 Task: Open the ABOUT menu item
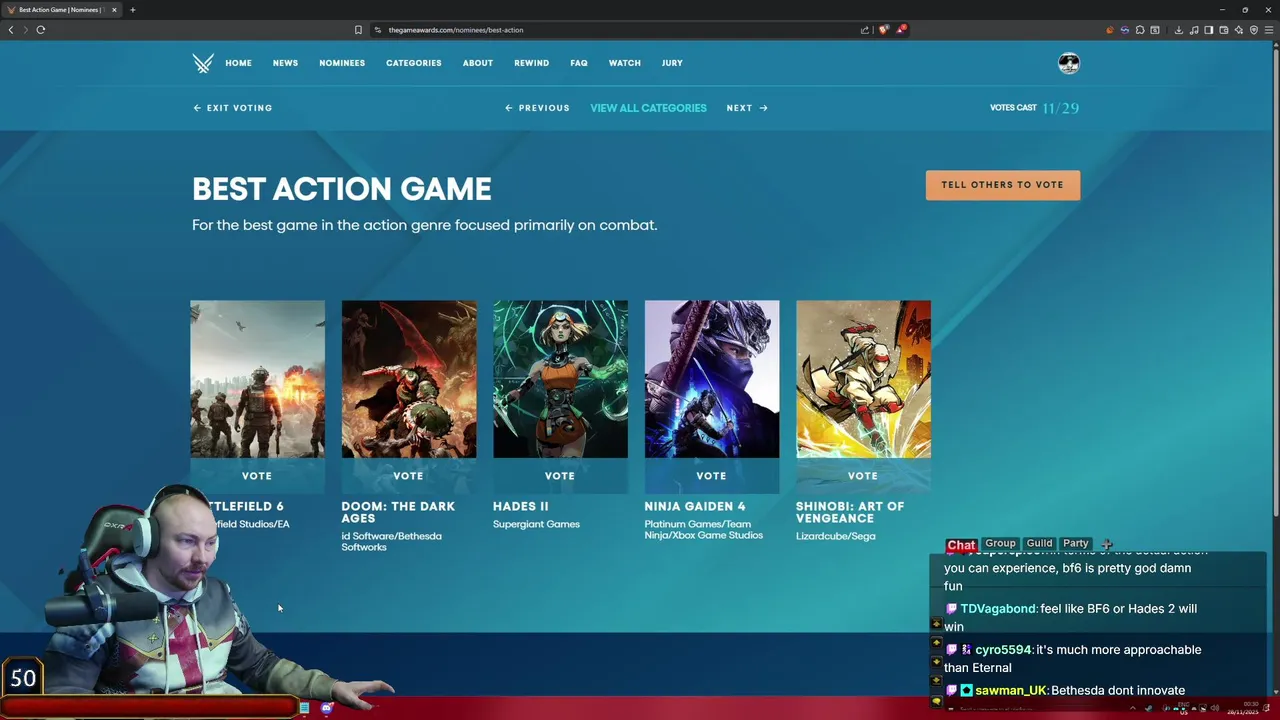[478, 63]
